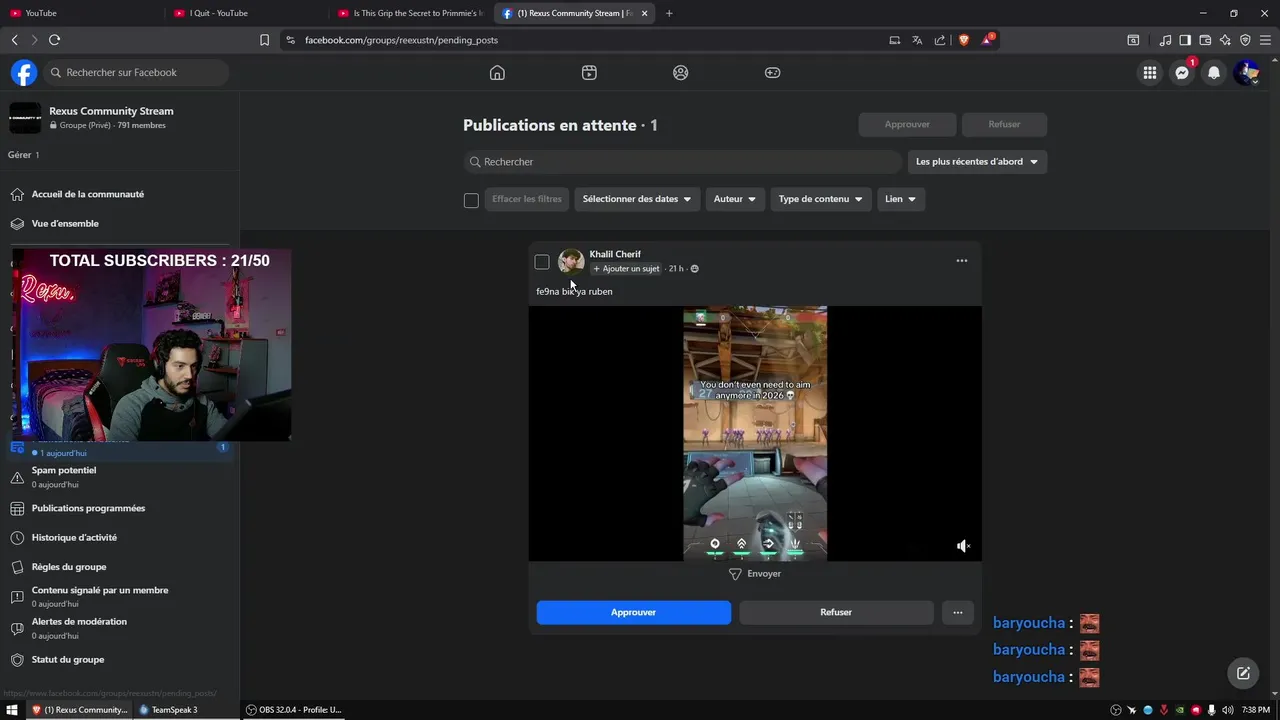The width and height of the screenshot is (1280, 720).
Task: Click the share page icon in address bar
Action: (x=940, y=40)
